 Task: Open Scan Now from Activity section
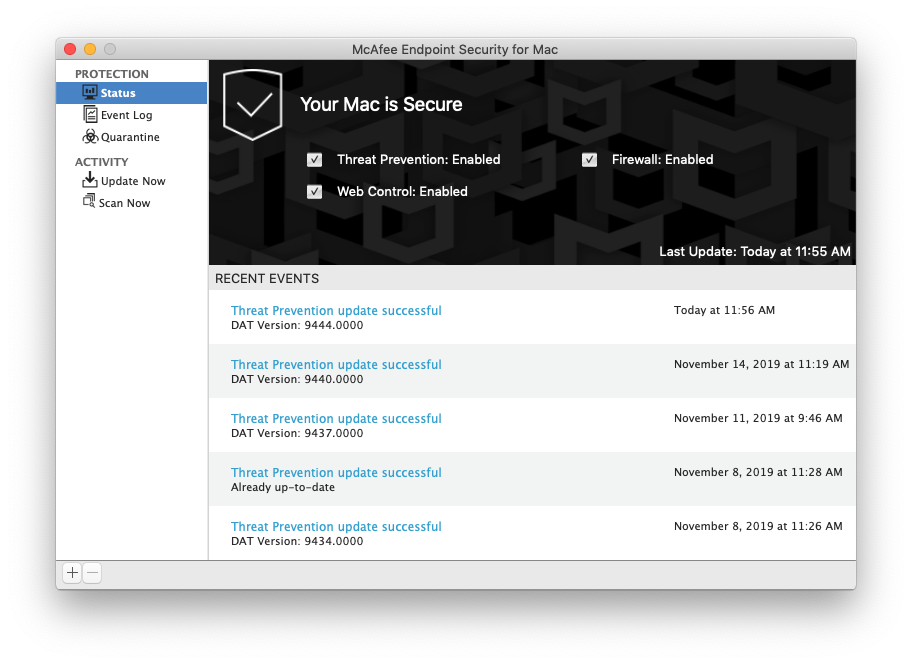124,203
